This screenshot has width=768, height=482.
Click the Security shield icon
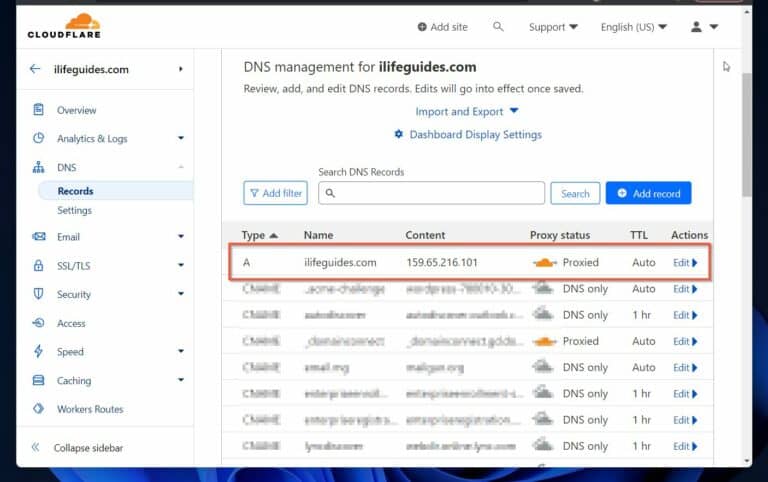[38, 294]
